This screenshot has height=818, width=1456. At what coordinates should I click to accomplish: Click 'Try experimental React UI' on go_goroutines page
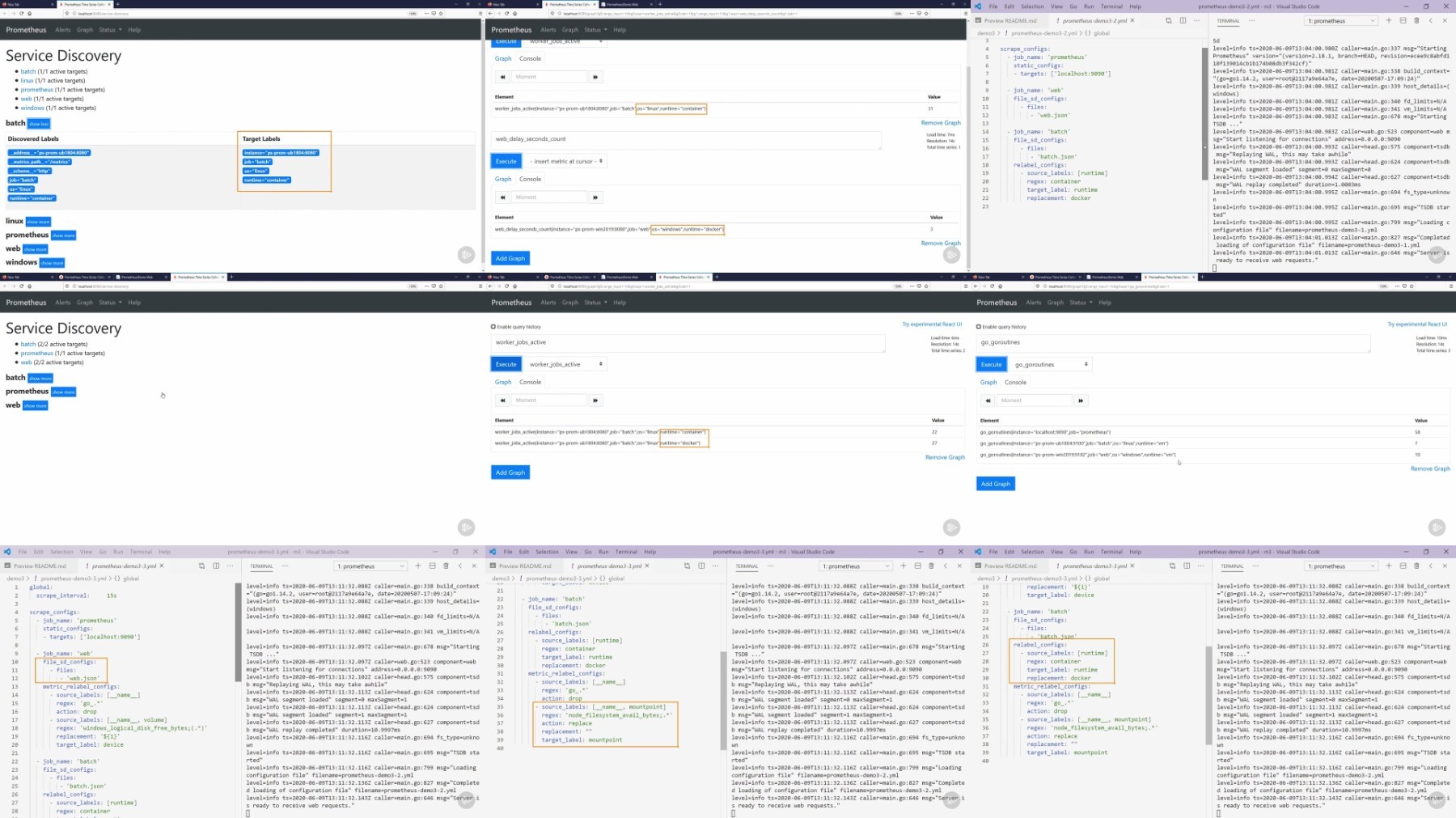(1417, 324)
